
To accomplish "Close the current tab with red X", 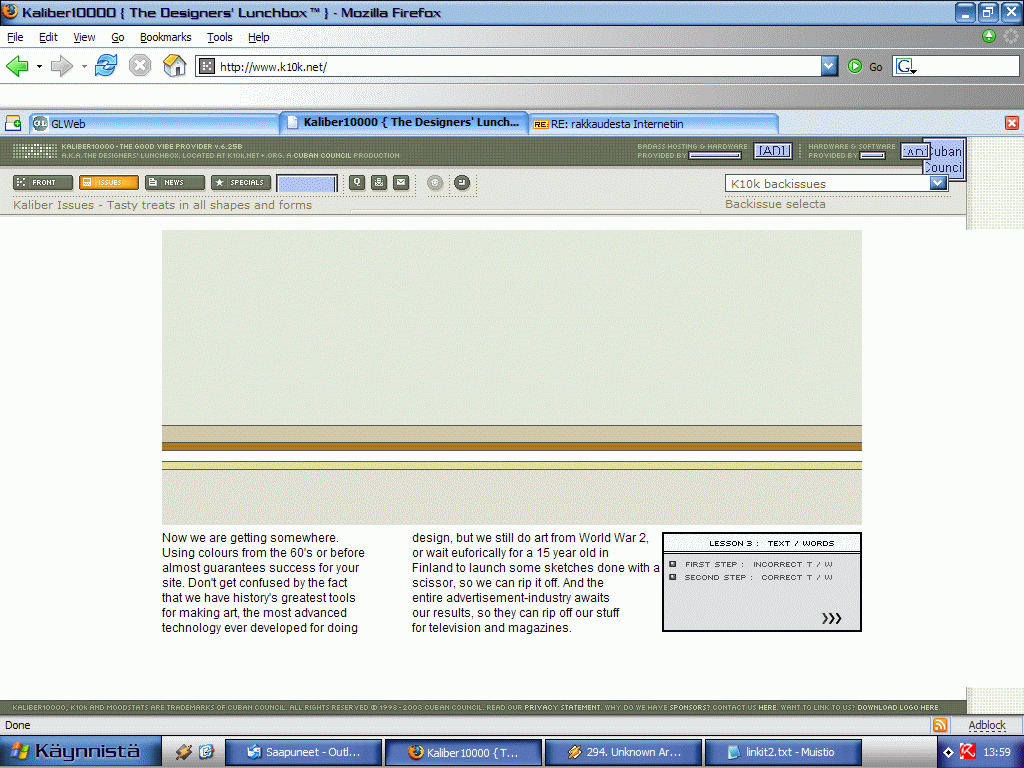I will point(1012,123).
